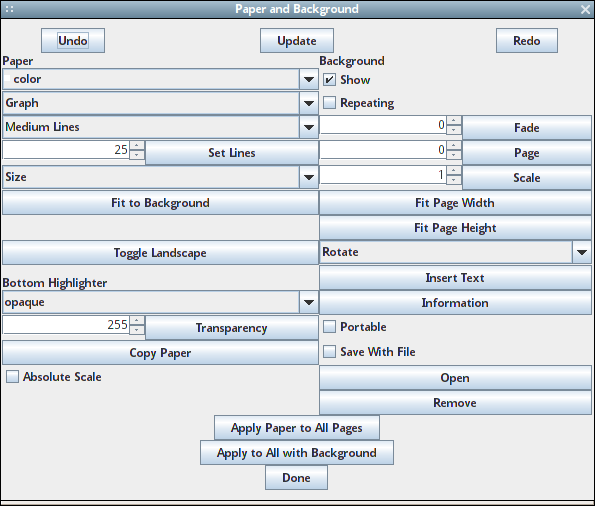Open the Medium Lines dropdown
Viewport: 595px width, 506px height.
[160, 127]
